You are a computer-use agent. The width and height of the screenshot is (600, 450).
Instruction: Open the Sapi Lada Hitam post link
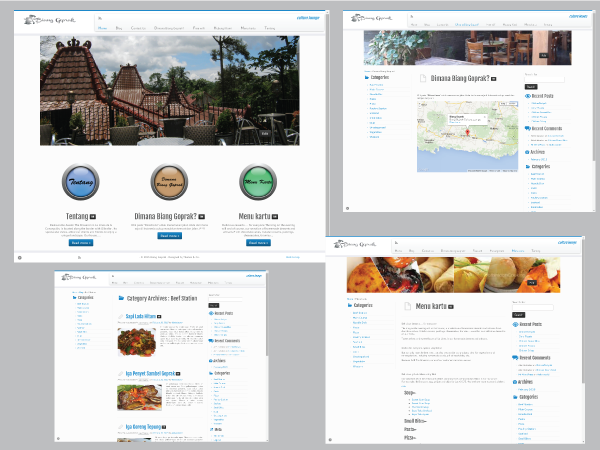(x=140, y=316)
